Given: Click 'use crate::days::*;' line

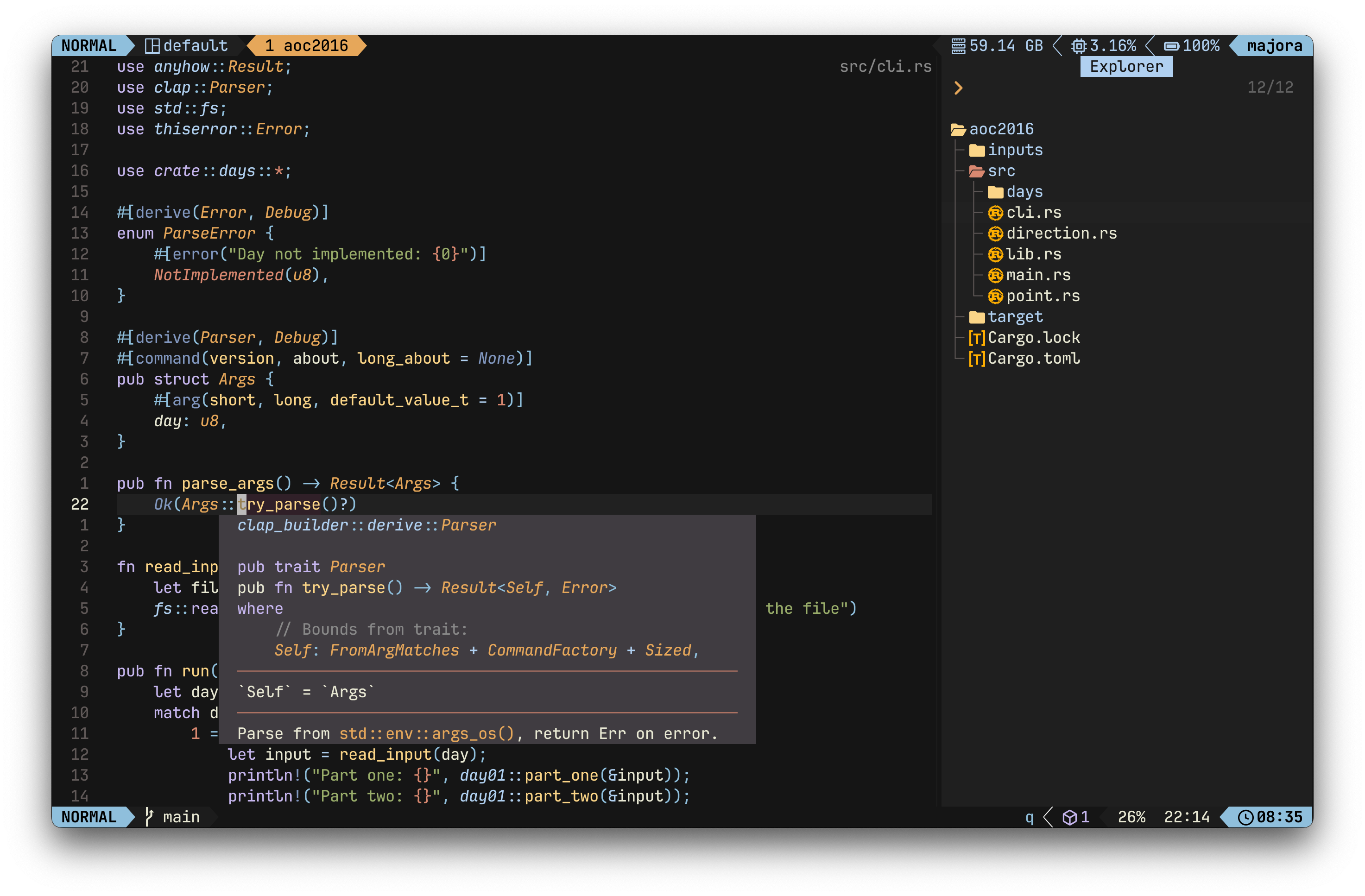Looking at the screenshot, I should (204, 171).
